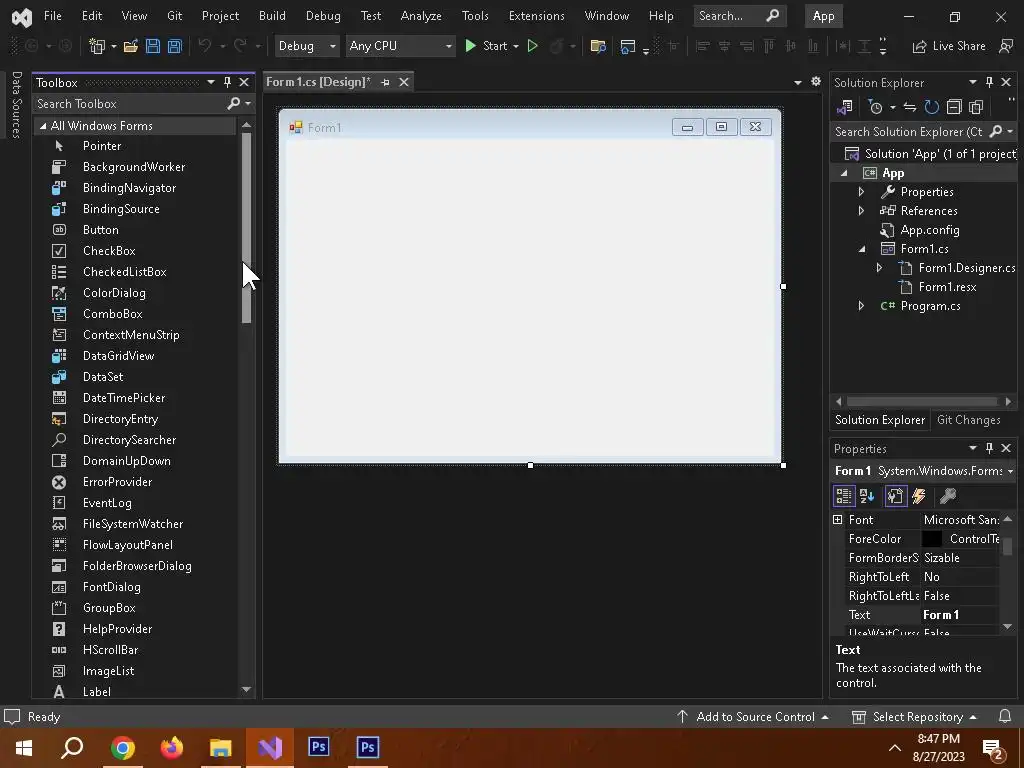Switch to the Git Changes tab
This screenshot has height=768, width=1024.
tap(968, 420)
